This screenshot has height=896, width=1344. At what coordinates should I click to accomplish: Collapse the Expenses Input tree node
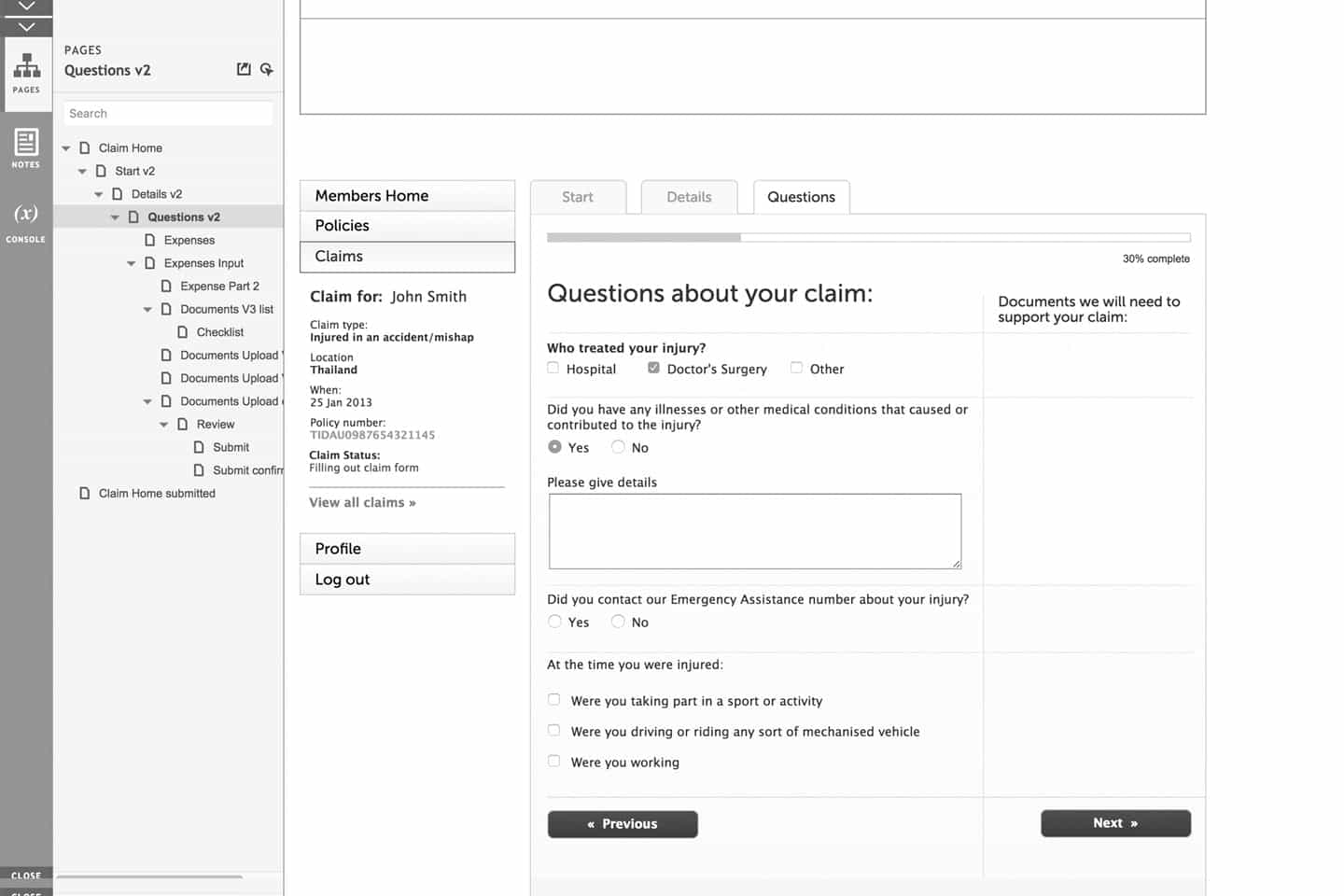pyautogui.click(x=132, y=263)
